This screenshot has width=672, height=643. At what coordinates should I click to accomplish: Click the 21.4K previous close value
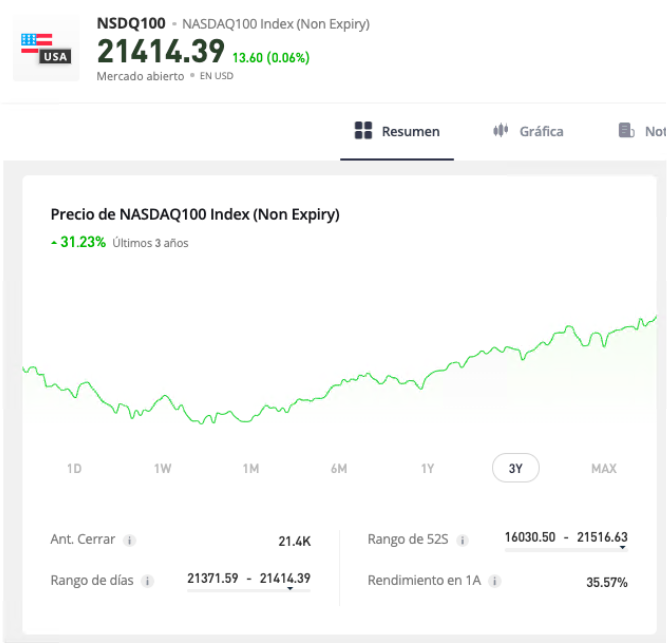pyautogui.click(x=294, y=541)
